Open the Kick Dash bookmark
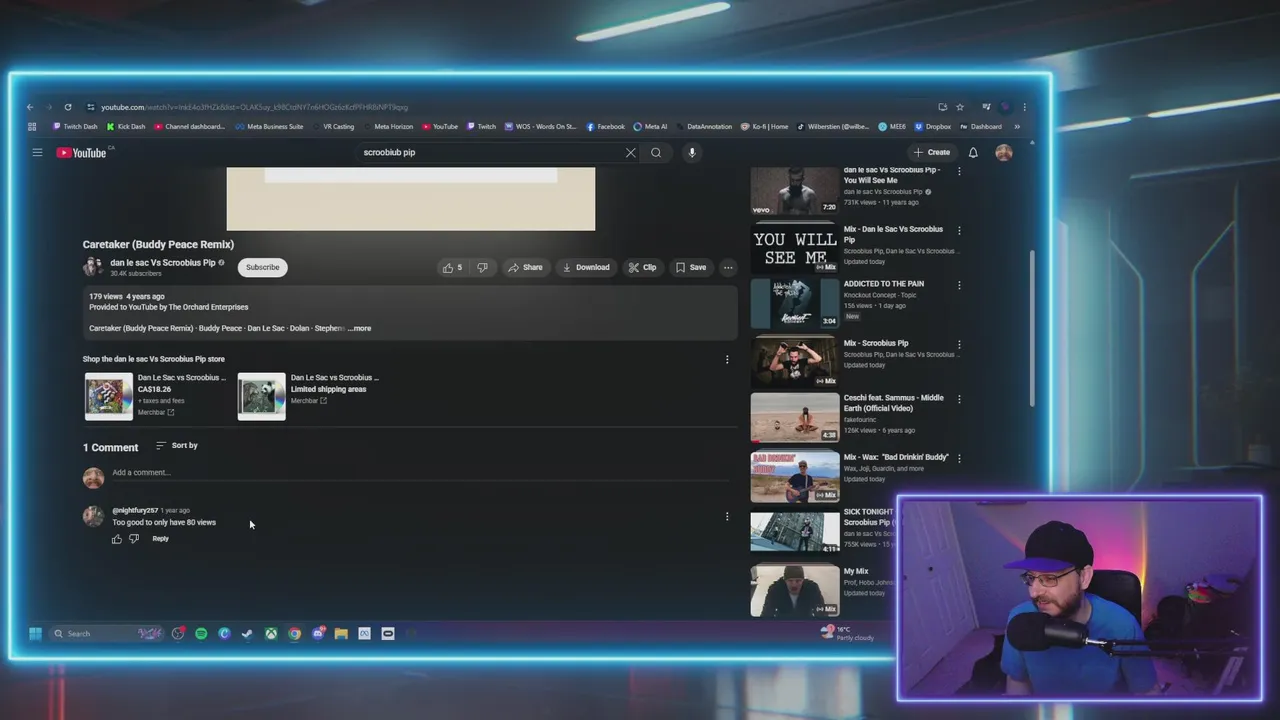 tap(126, 127)
